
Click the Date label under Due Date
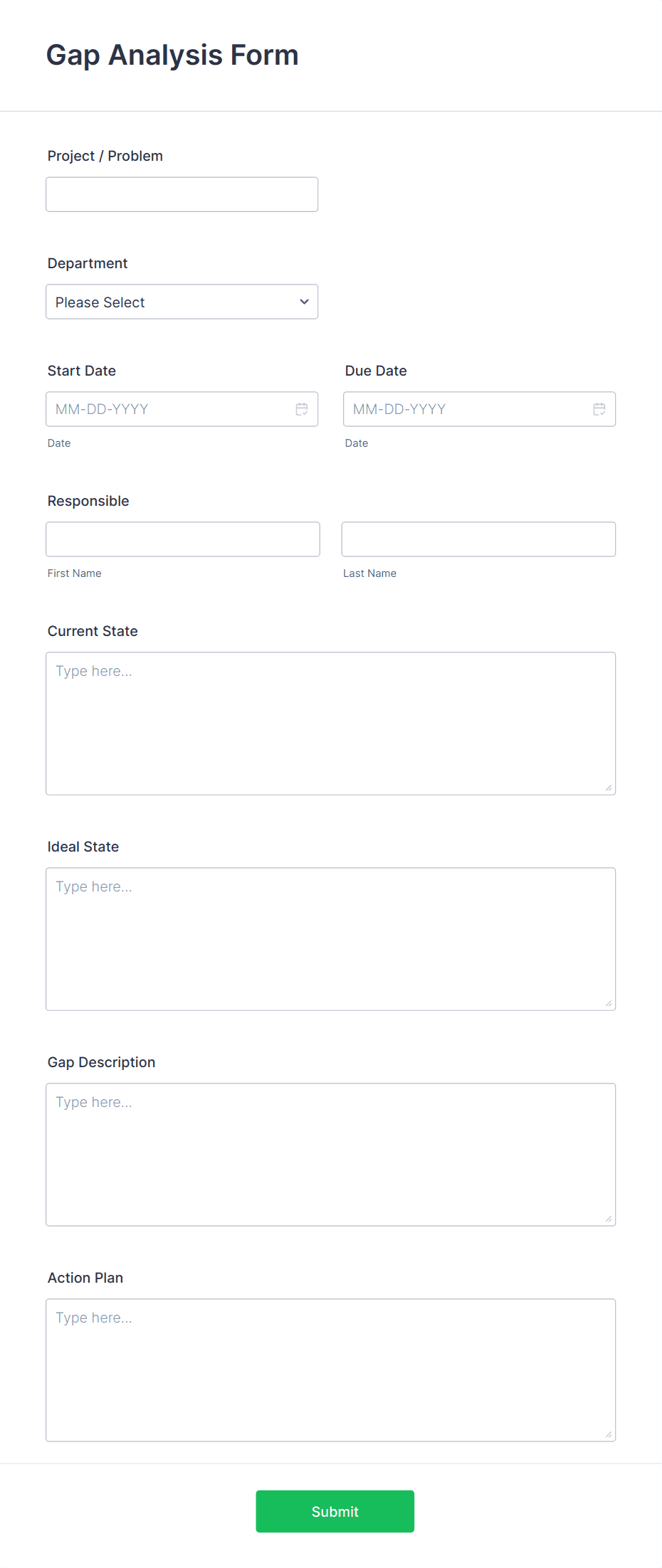tap(356, 443)
